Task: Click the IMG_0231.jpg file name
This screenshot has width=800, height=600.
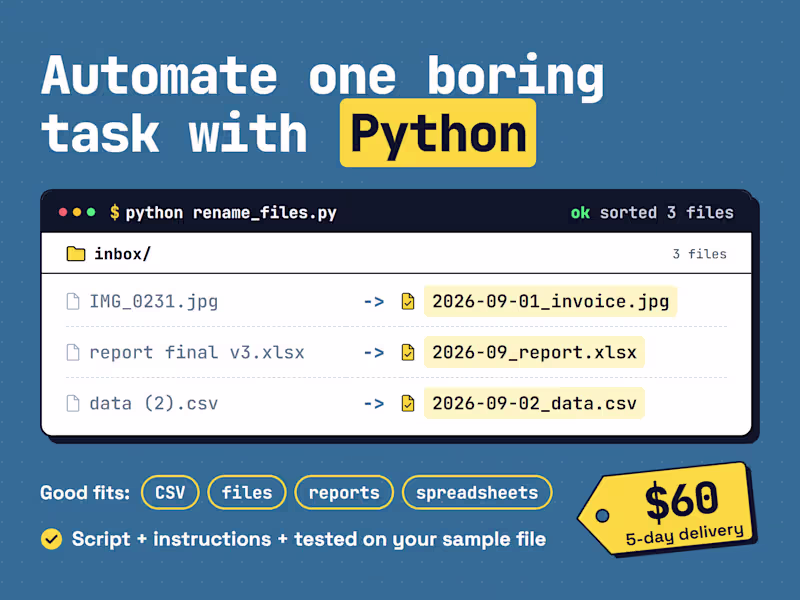Action: pyautogui.click(x=154, y=302)
